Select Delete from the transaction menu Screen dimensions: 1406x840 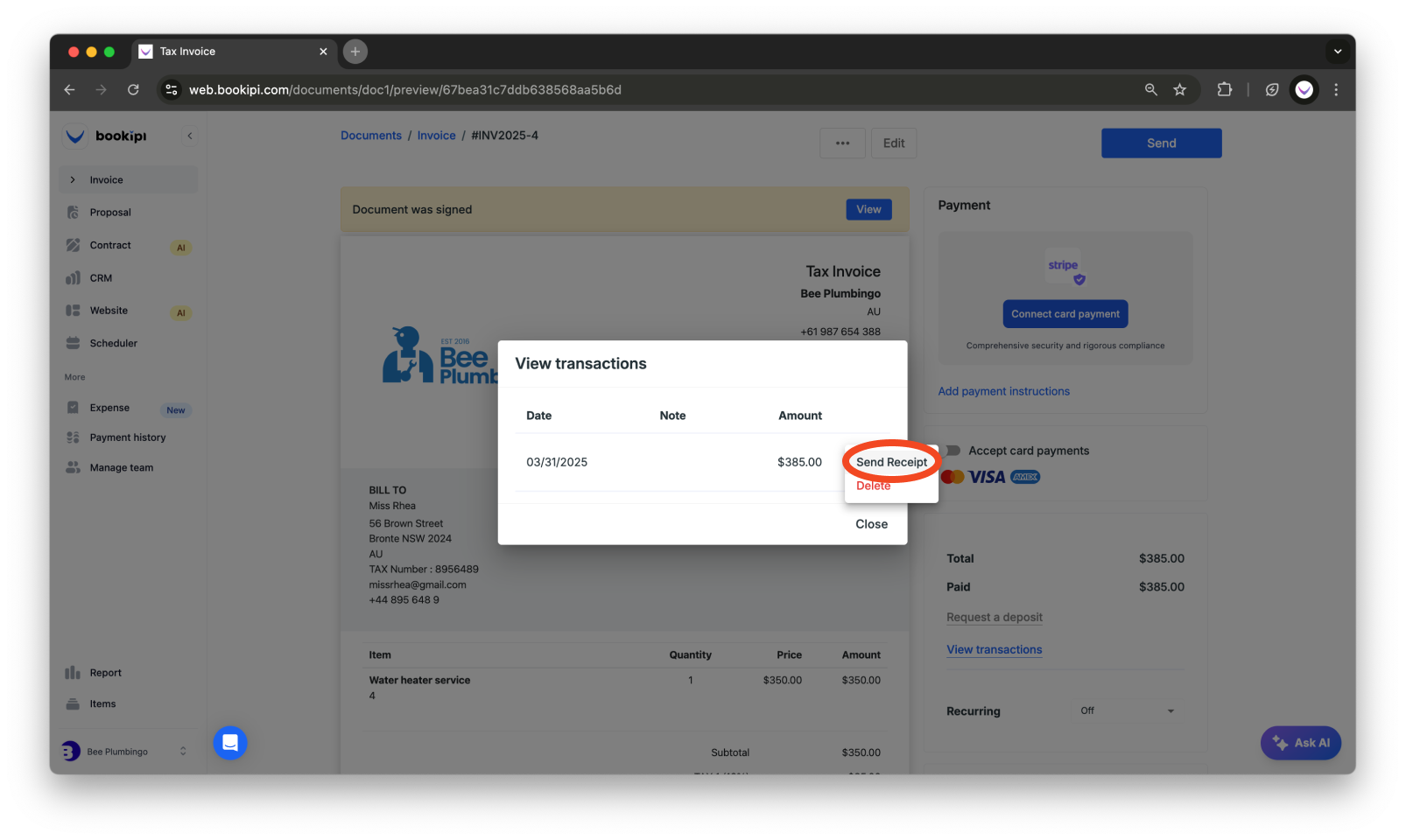tap(873, 486)
